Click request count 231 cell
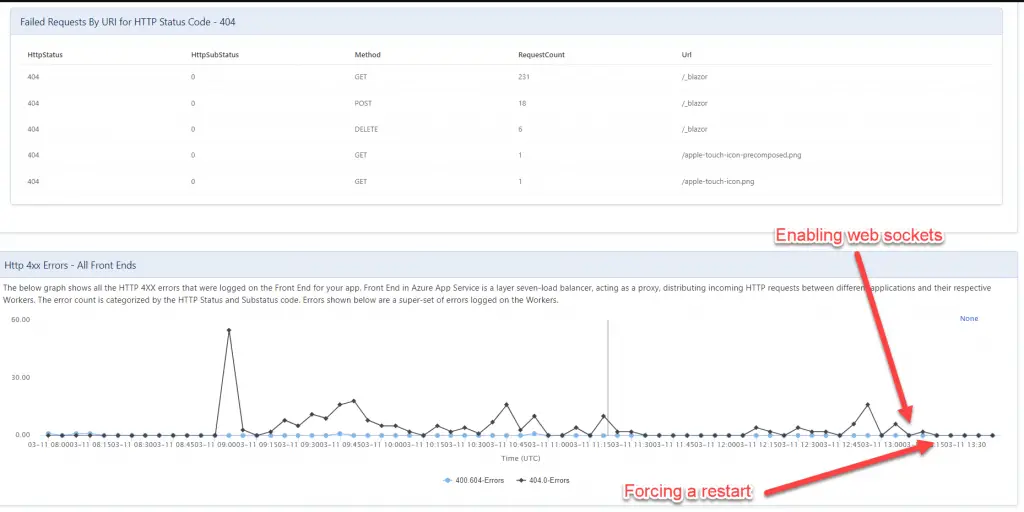 point(523,77)
